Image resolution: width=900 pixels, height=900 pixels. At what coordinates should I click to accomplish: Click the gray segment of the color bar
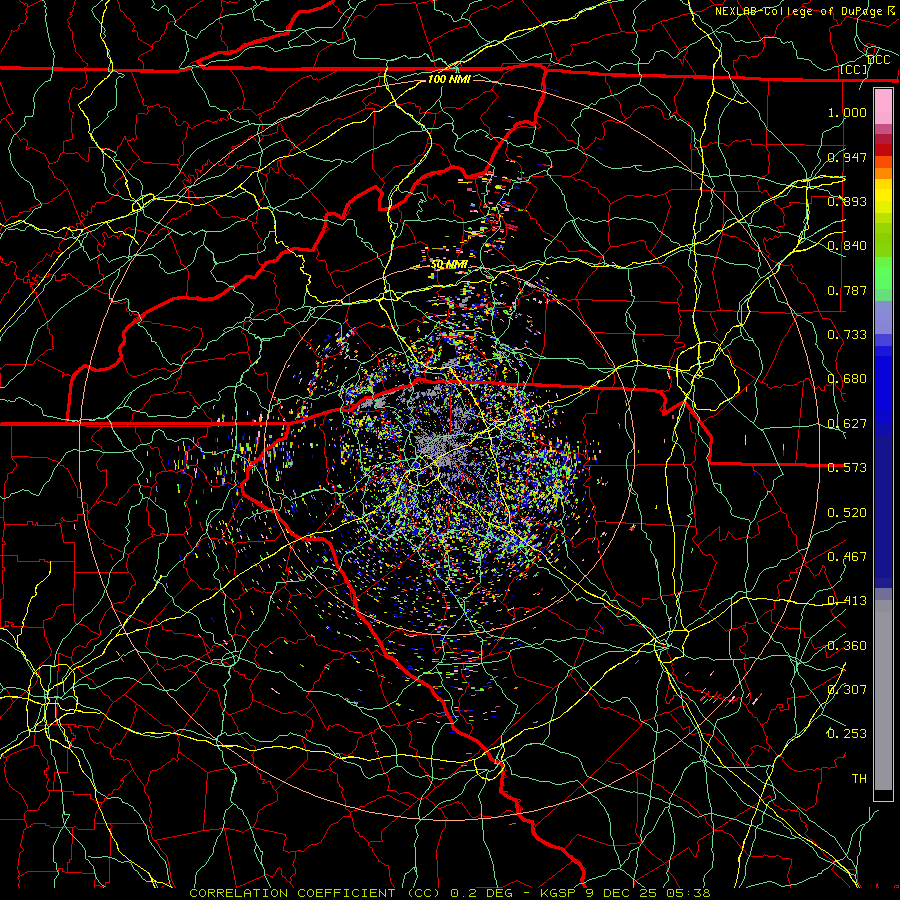(x=883, y=695)
